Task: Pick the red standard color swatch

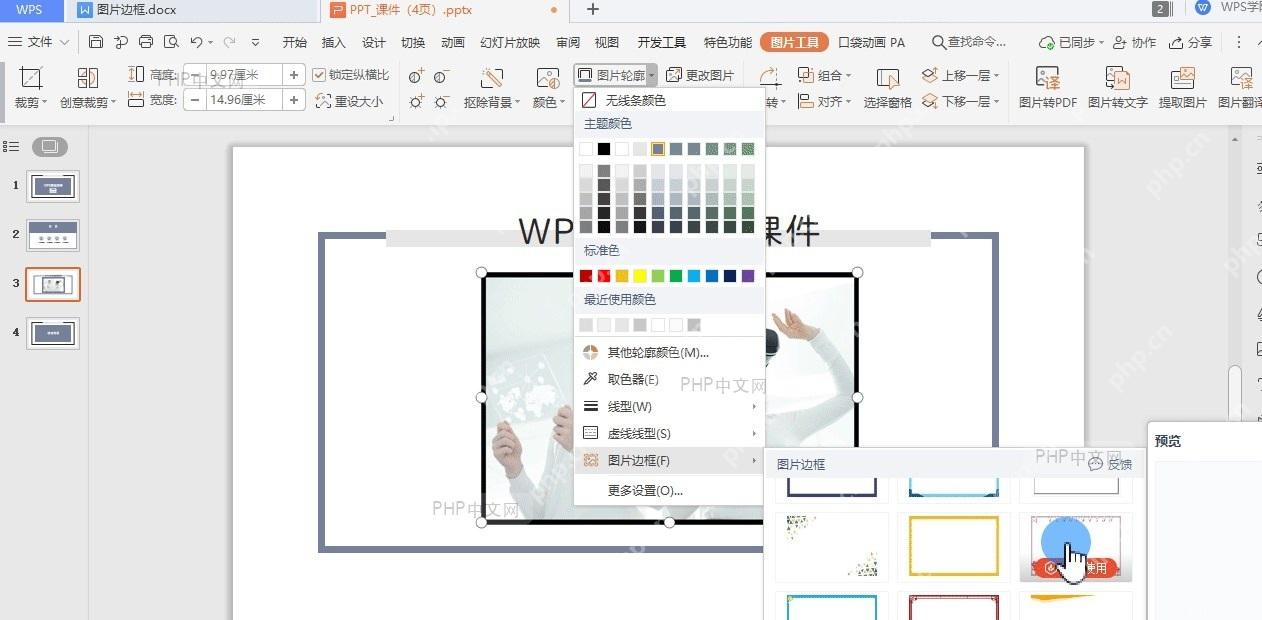Action: coord(603,276)
